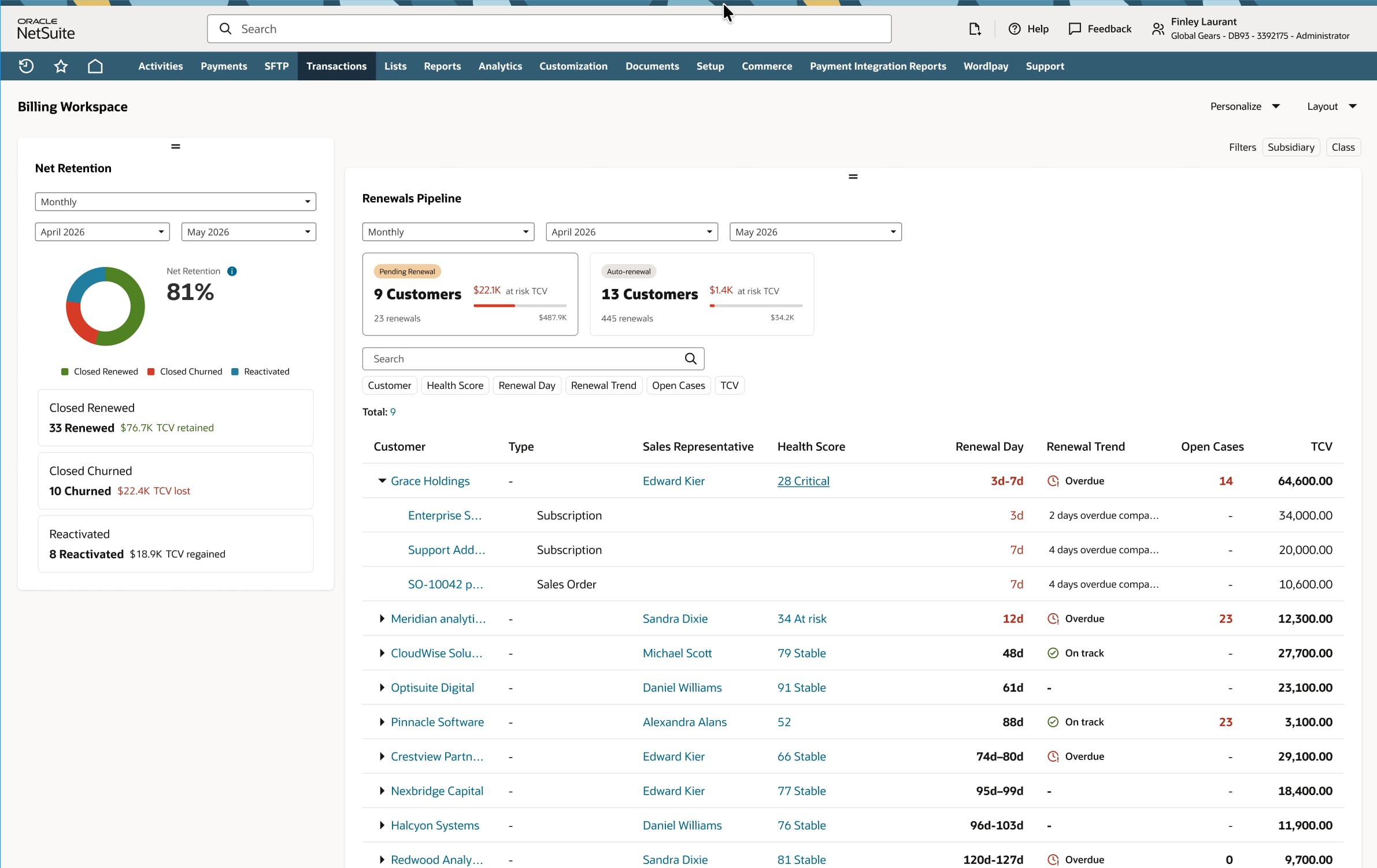1377x868 pixels.
Task: Toggle the Renewal Trend column chip
Action: [x=604, y=385]
